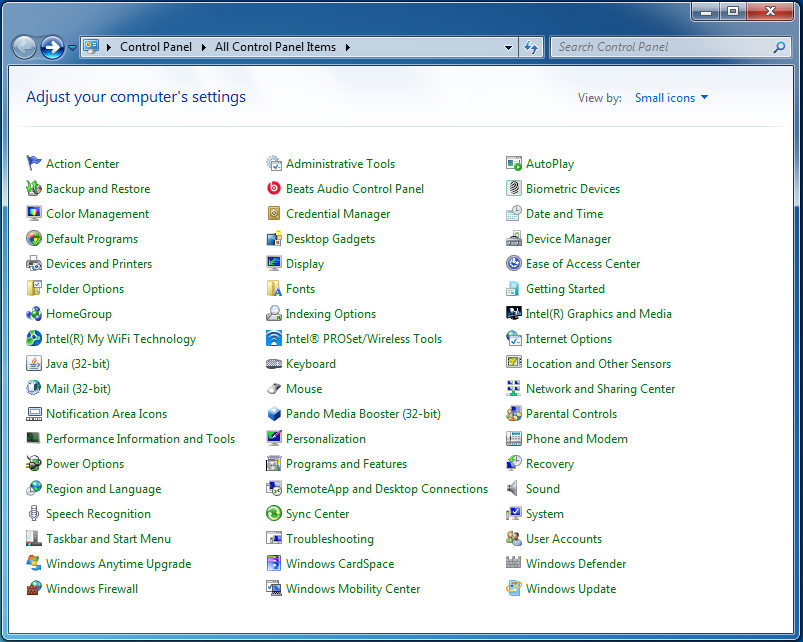Open the Indexing Options icon
Viewport: 803px width, 642px height.
(274, 313)
